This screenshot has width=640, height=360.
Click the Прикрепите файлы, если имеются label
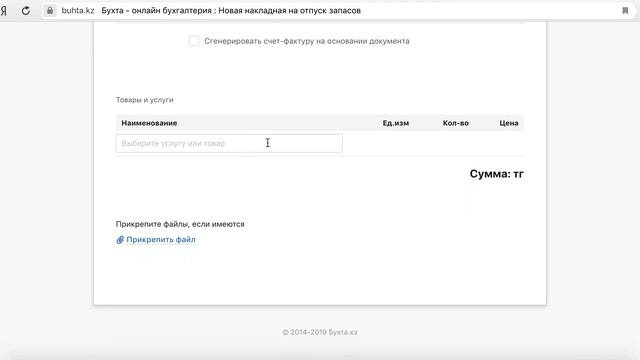[180, 224]
